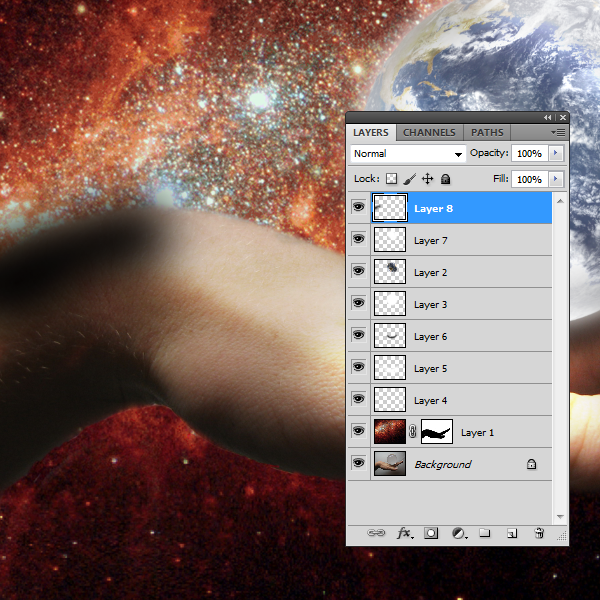Select the Layer 7 name
600x600 pixels.
pyautogui.click(x=430, y=241)
